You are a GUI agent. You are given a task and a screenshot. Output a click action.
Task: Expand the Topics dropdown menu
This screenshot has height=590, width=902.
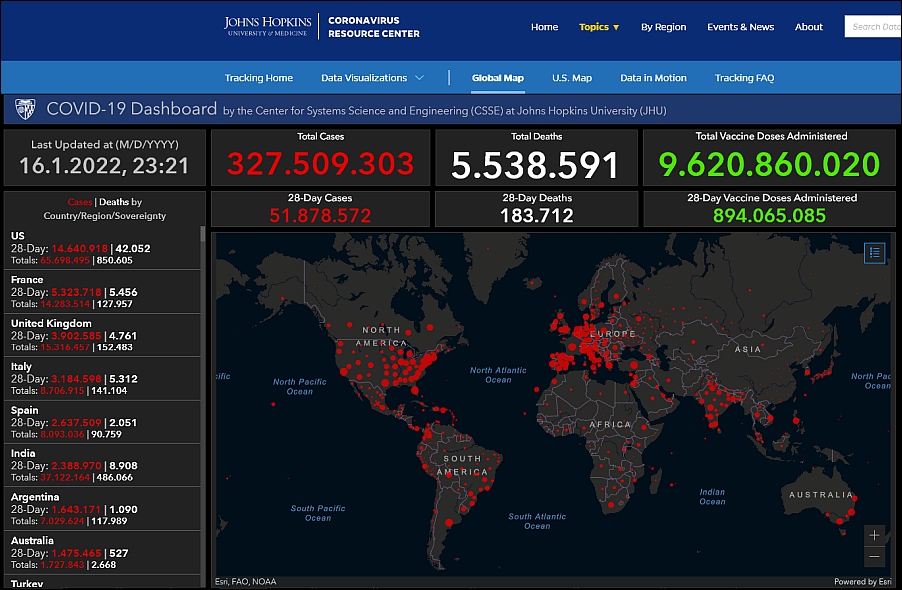[599, 26]
